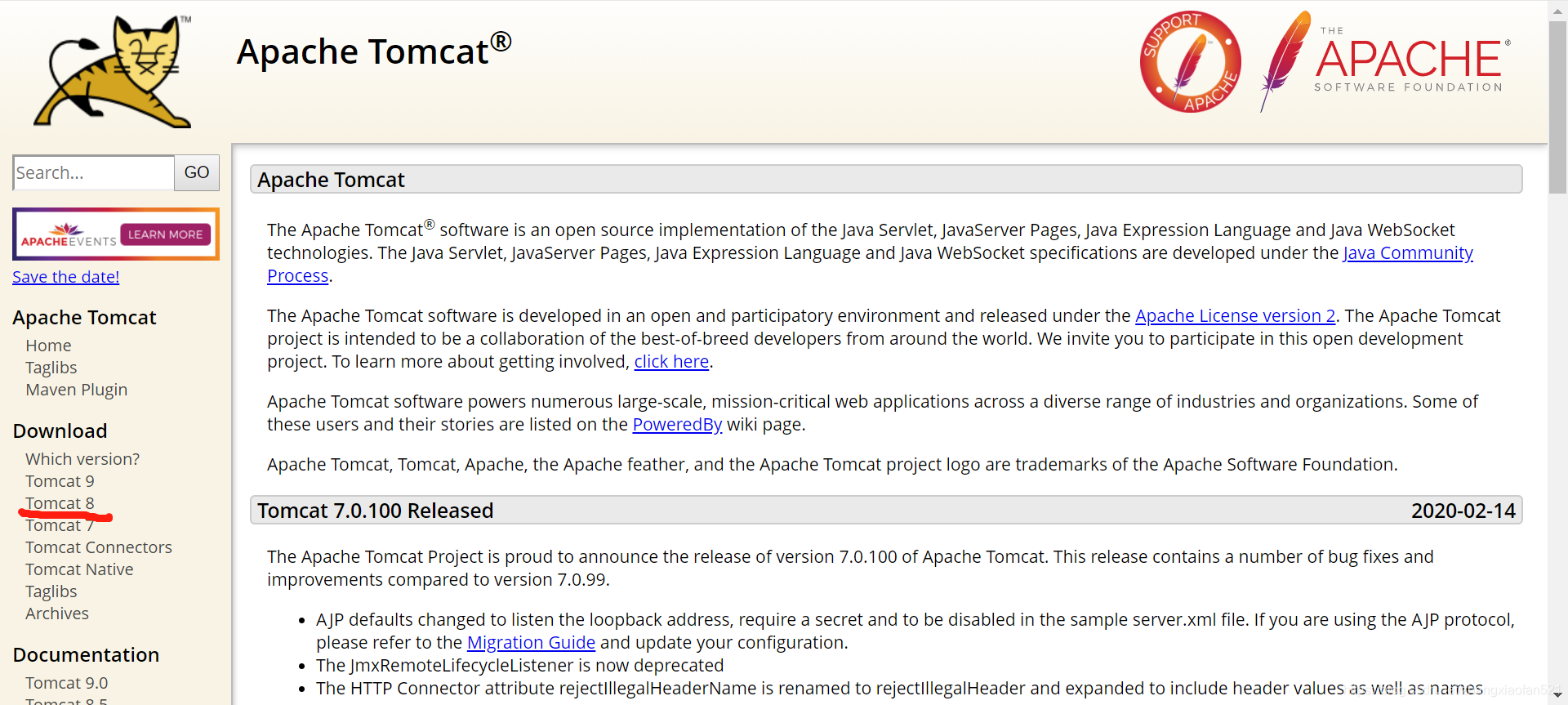Follow the 'click here' link

pos(671,362)
